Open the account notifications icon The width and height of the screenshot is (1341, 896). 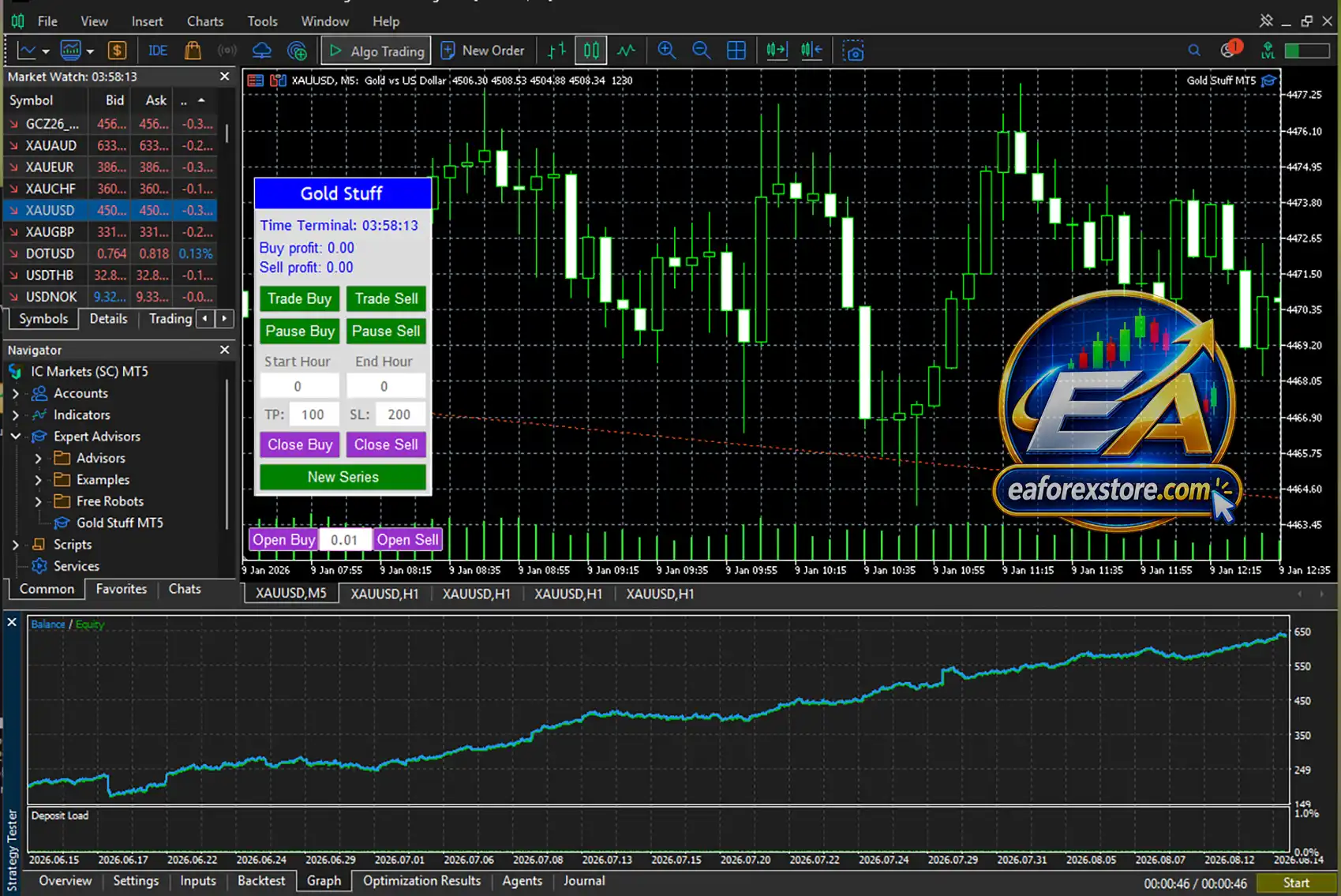[x=1230, y=50]
